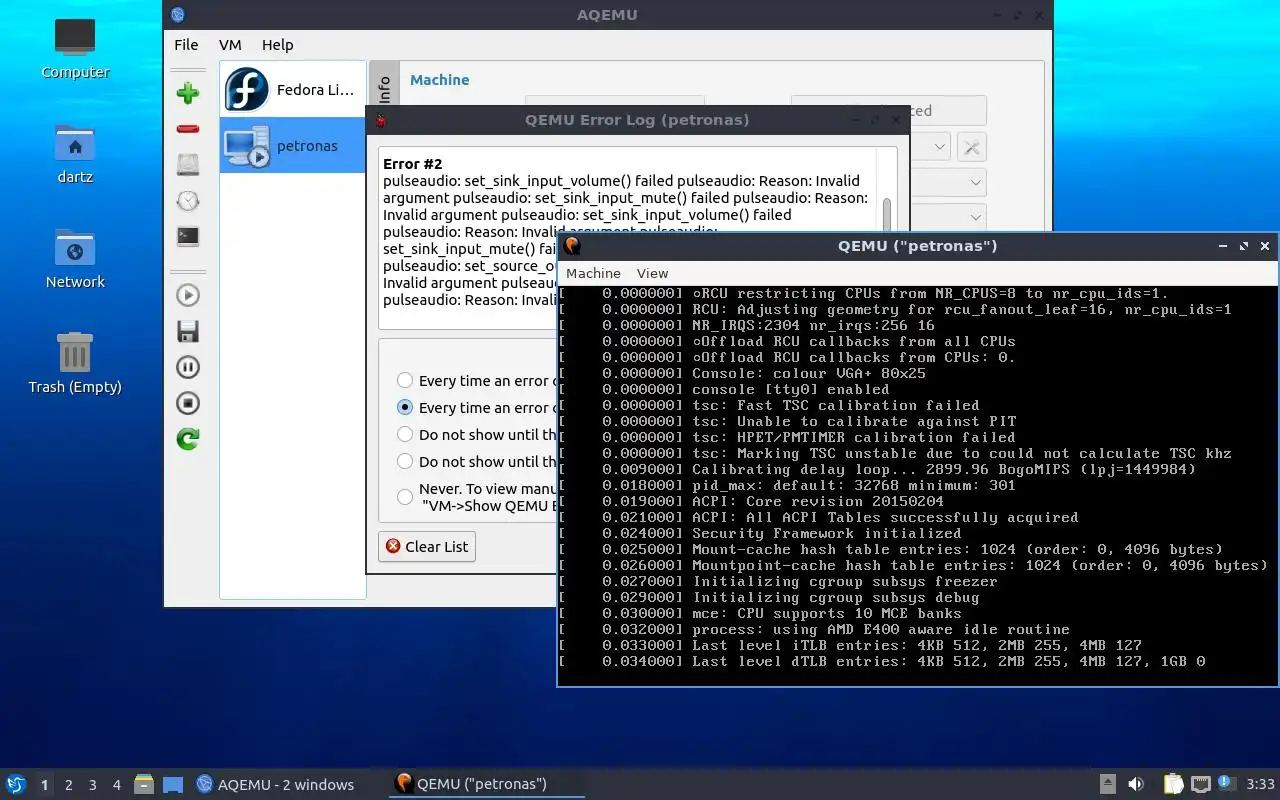This screenshot has height=800, width=1280.
Task: Click the hard disk icon in AQEMU toolbar
Action: (187, 165)
